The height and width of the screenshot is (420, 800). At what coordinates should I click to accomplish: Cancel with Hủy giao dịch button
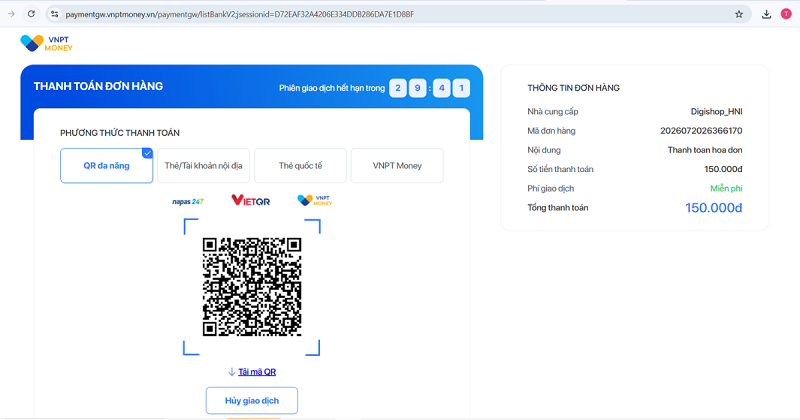[252, 401]
